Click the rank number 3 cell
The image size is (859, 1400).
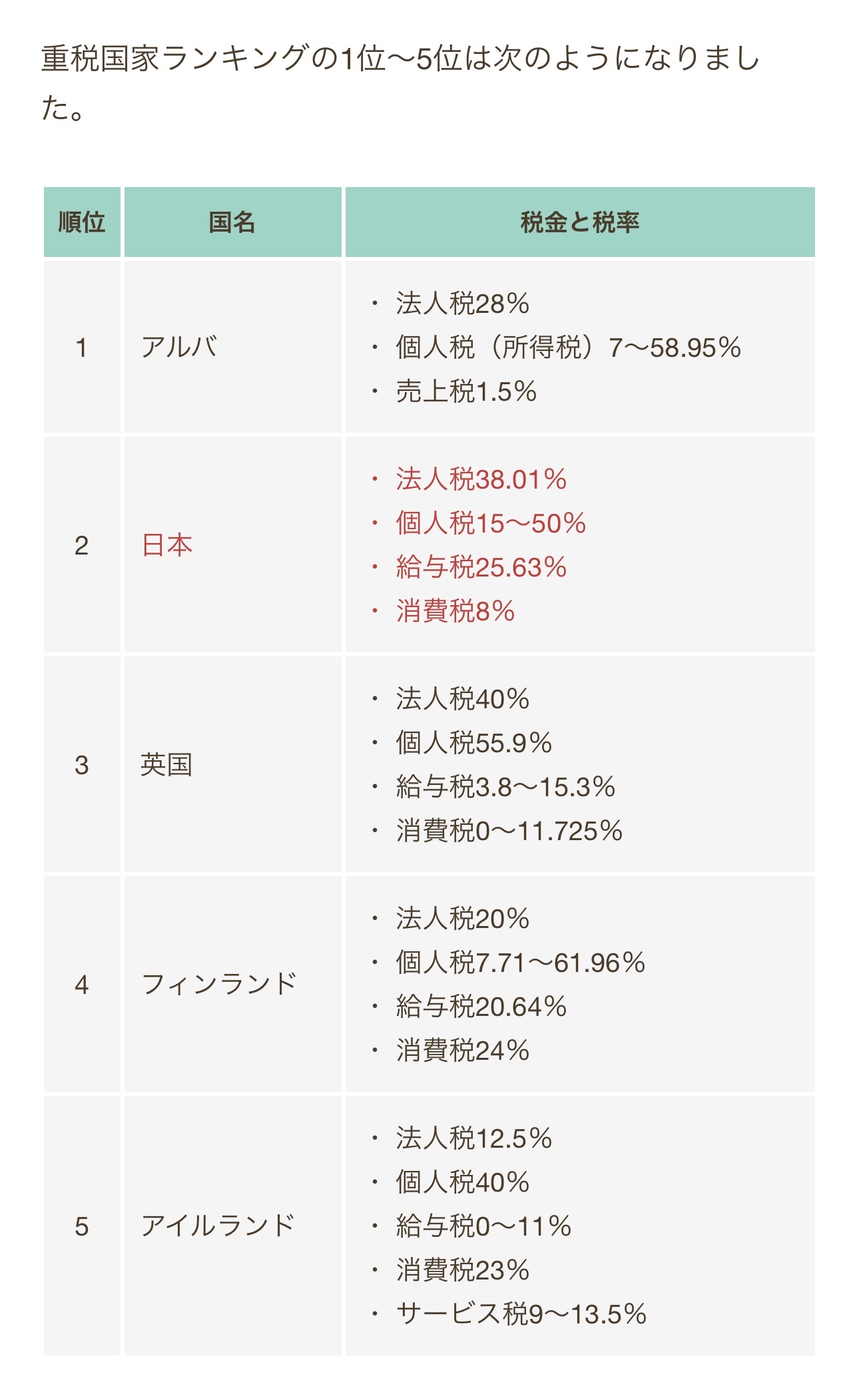pos(81,765)
